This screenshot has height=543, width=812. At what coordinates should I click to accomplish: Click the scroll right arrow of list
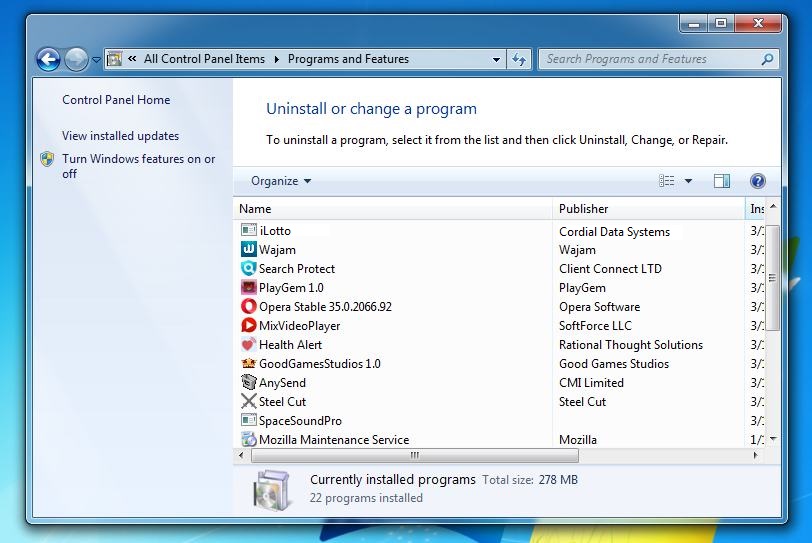(x=756, y=456)
